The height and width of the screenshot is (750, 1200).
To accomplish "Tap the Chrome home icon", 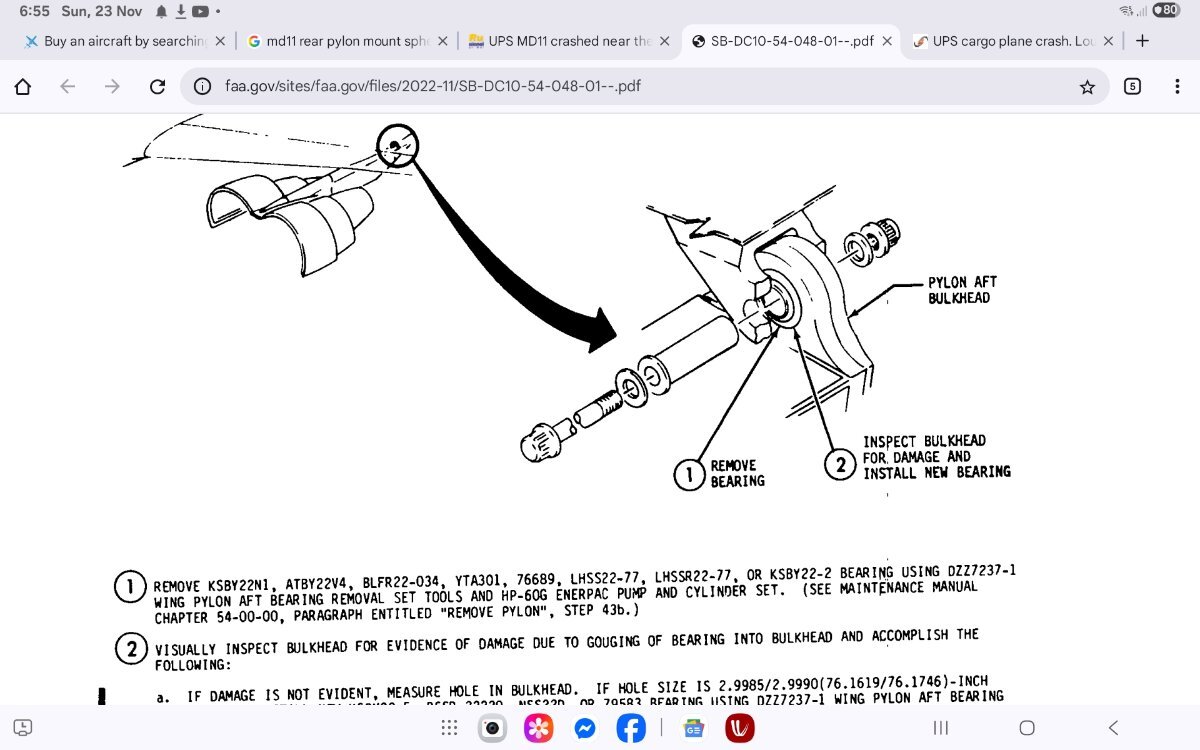I will pyautogui.click(x=23, y=87).
